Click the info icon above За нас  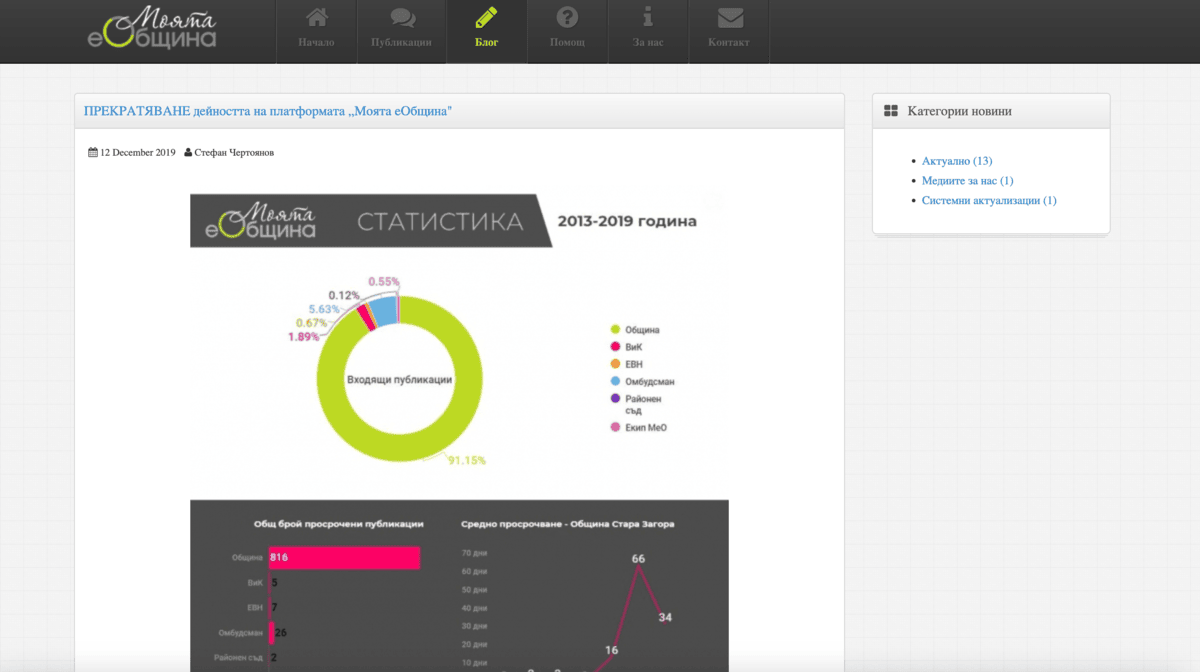[x=648, y=17]
